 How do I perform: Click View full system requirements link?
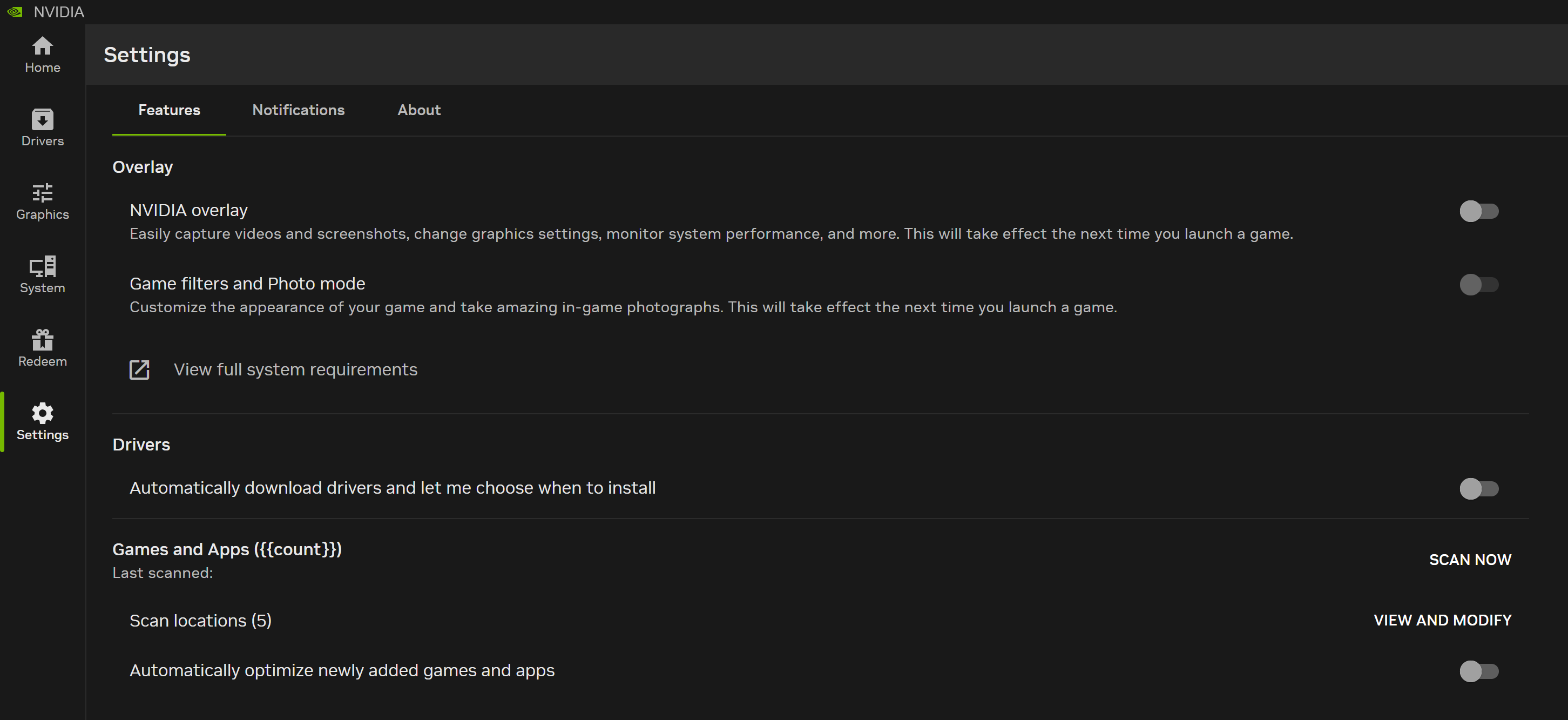click(x=295, y=370)
